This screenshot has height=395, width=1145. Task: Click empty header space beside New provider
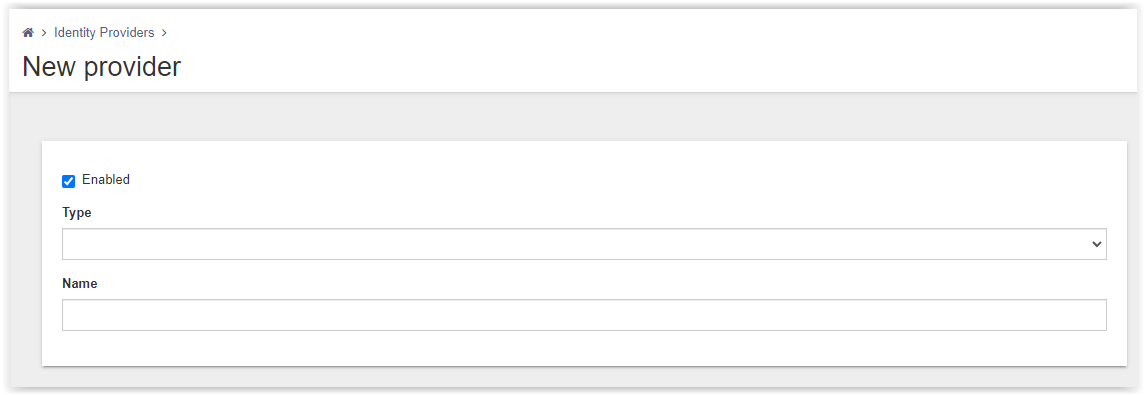tap(657, 67)
